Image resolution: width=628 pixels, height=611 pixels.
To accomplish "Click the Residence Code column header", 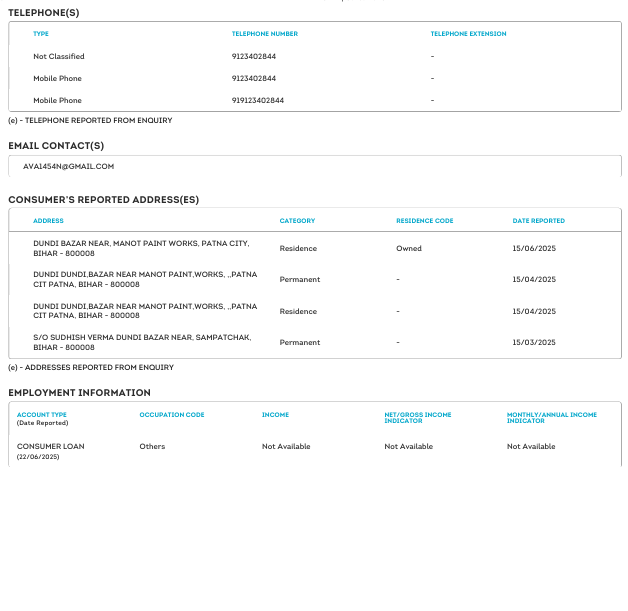I will (424, 221).
